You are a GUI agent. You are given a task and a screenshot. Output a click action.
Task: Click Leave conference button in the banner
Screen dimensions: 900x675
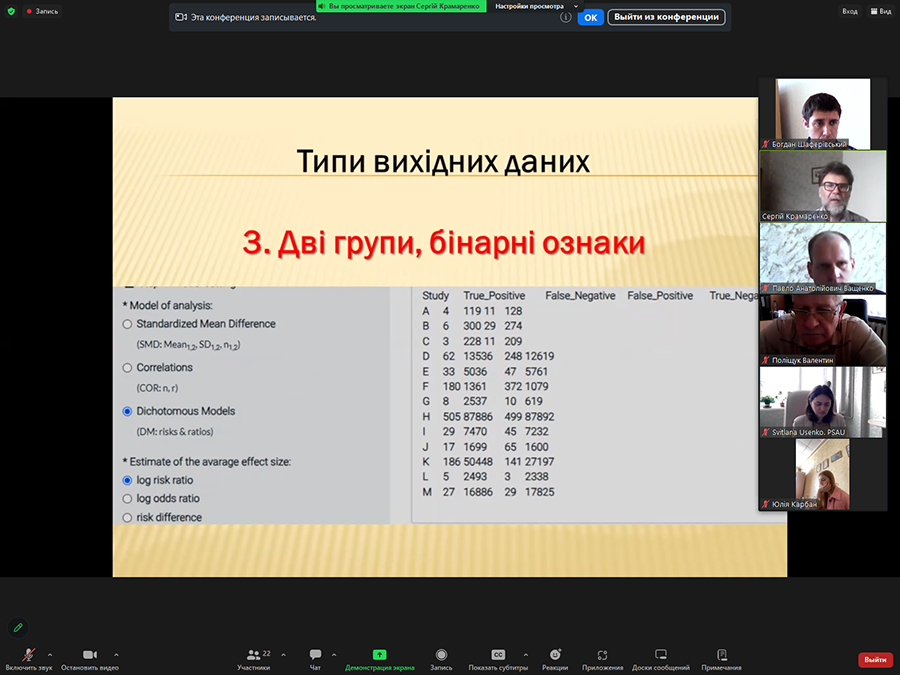click(666, 17)
